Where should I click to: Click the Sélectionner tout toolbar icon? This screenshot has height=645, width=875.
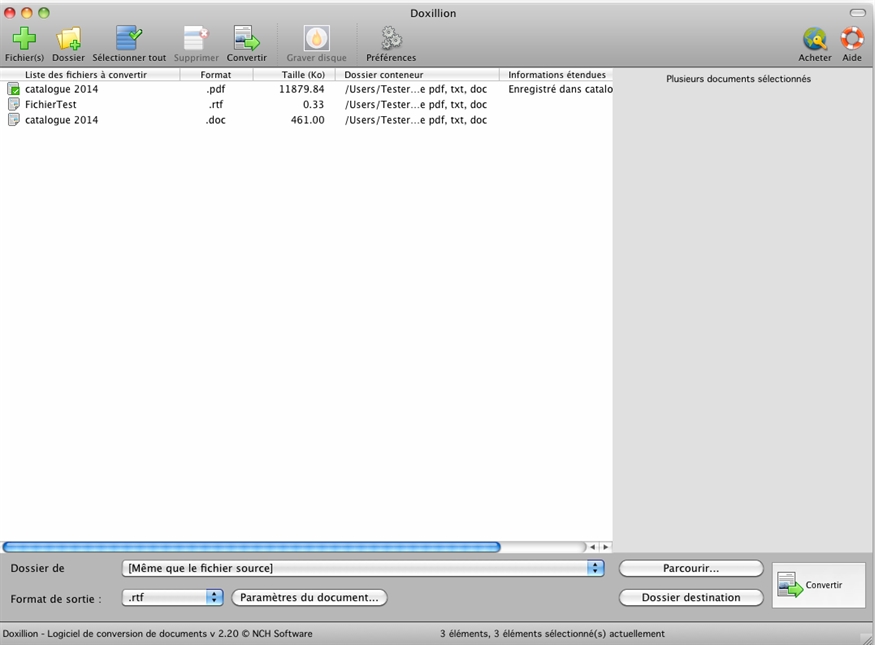129,39
